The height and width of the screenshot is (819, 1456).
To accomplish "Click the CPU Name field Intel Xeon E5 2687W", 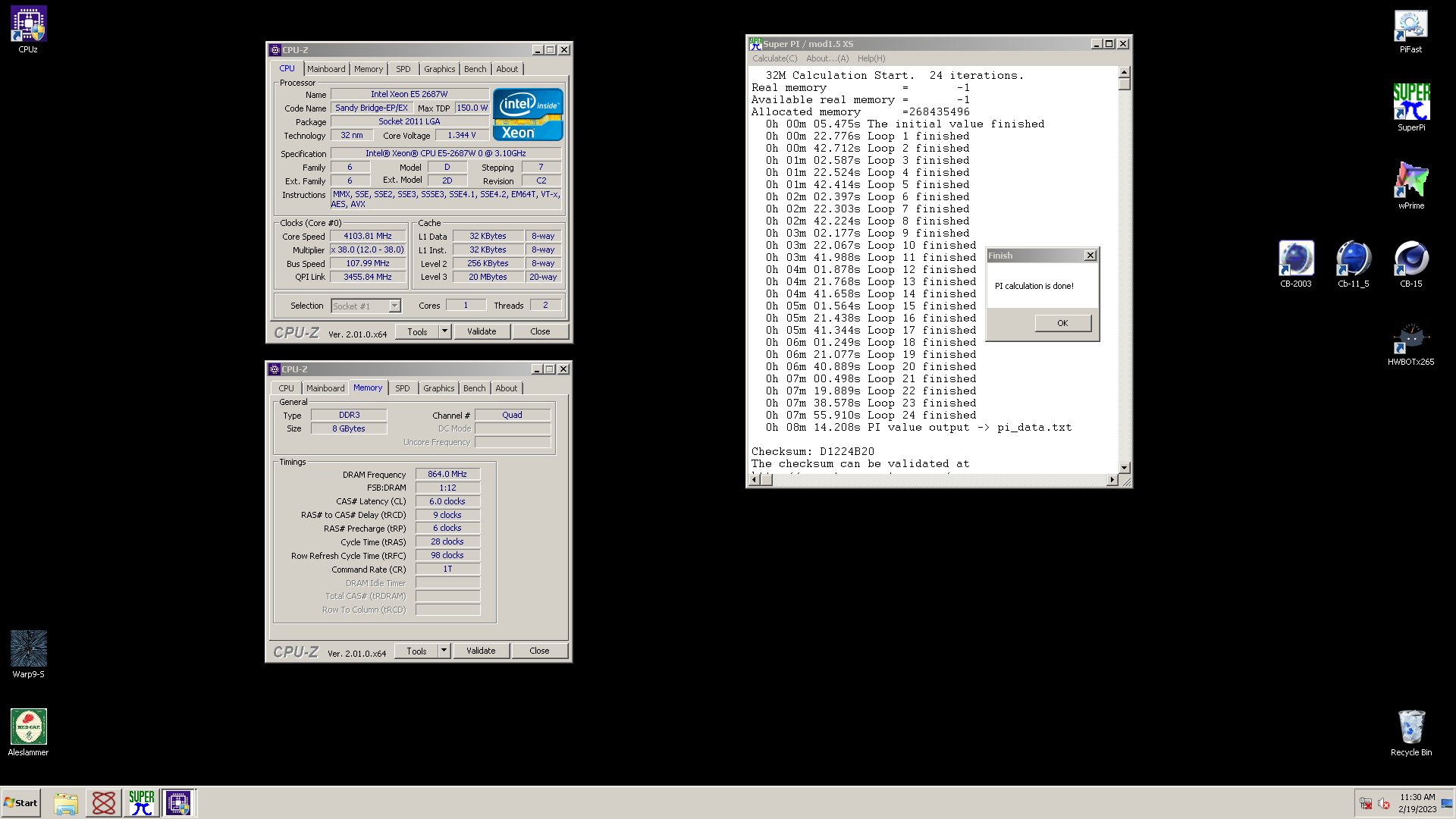I will pos(409,94).
